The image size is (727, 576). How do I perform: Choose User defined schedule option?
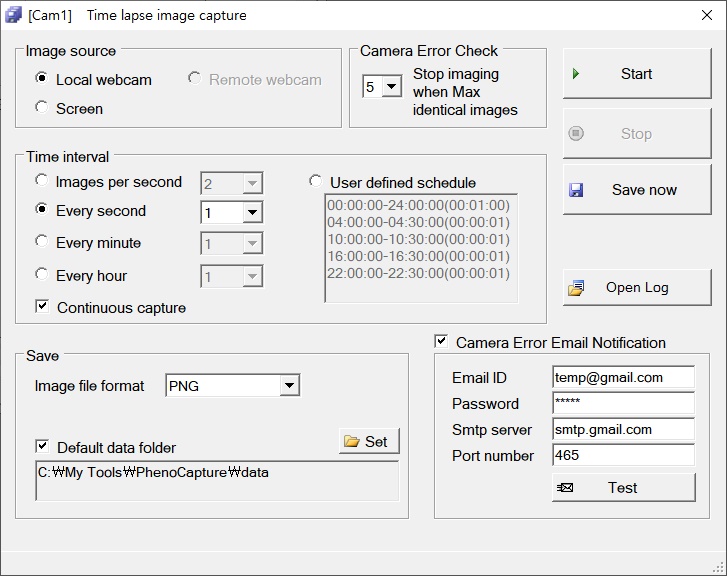click(x=316, y=182)
